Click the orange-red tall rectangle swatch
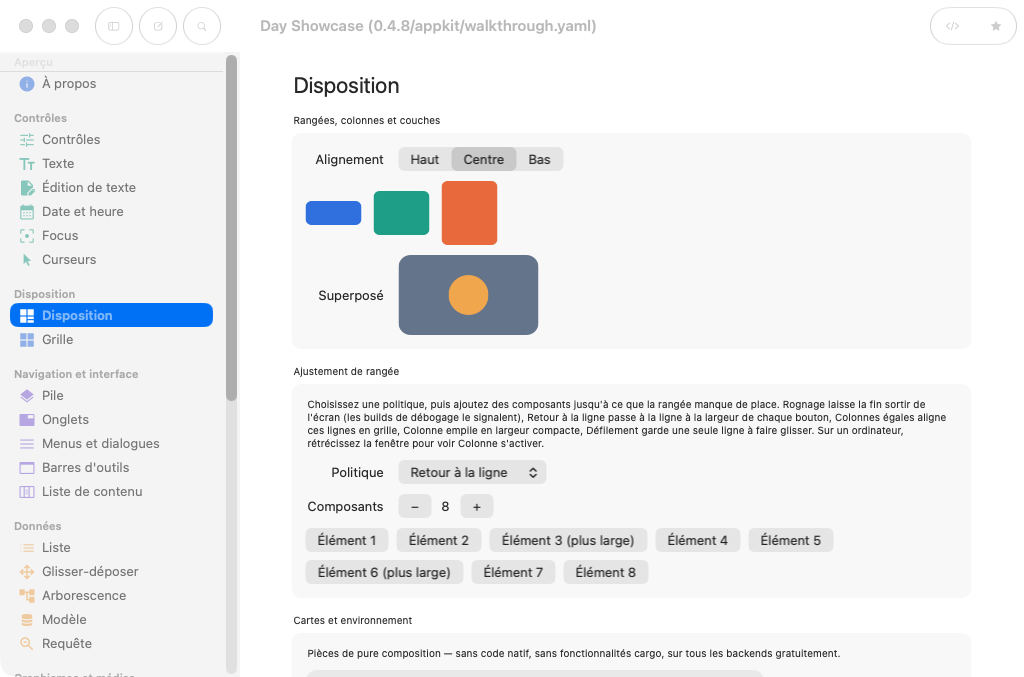 click(470, 213)
